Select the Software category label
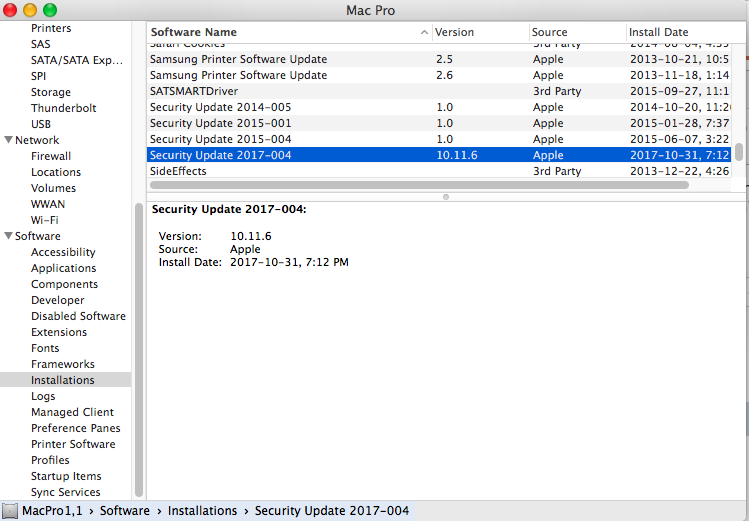This screenshot has width=749, height=521. [38, 236]
